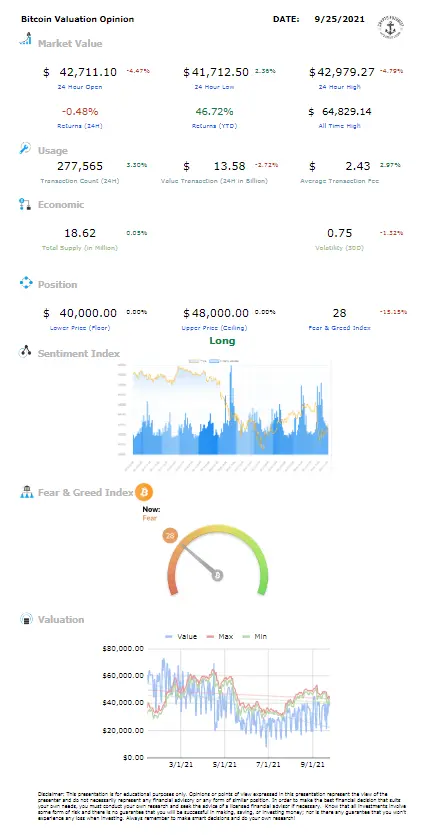Click the date 9/25/2021
434x835 pixels.
[x=339, y=19]
